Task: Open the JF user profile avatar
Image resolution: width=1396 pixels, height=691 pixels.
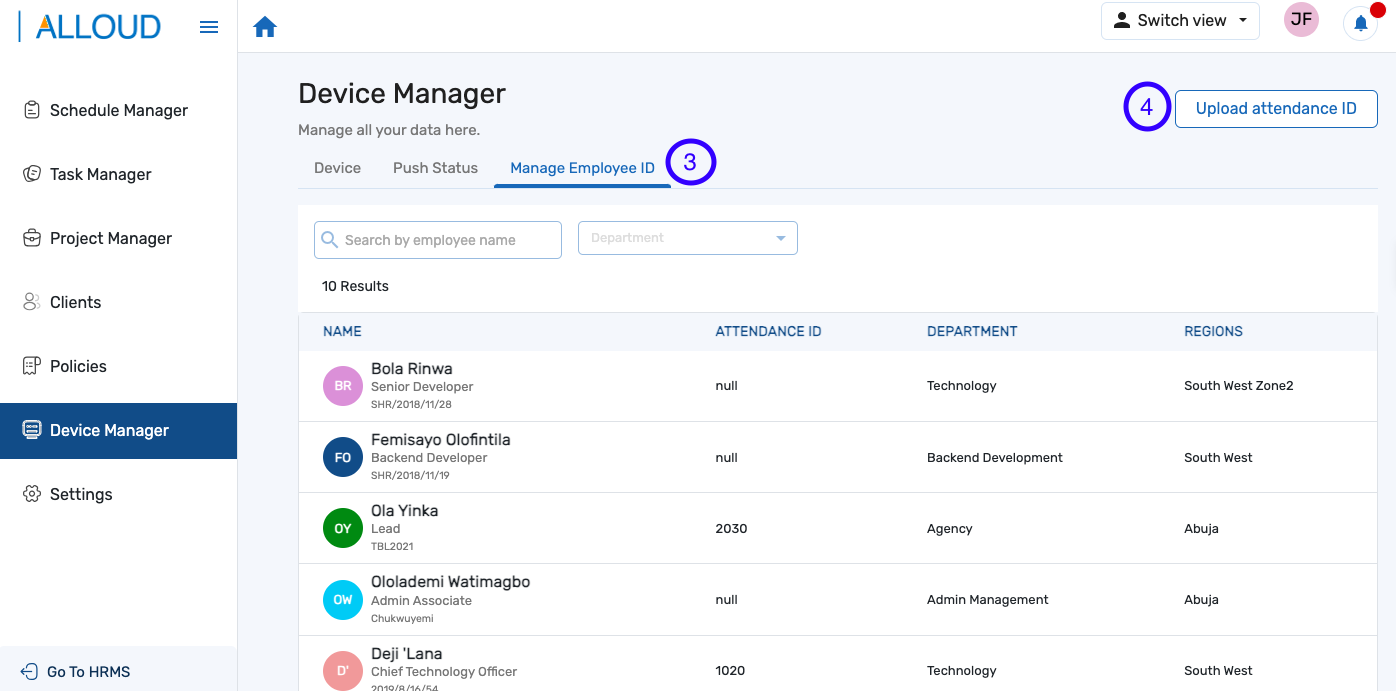Action: tap(1301, 20)
